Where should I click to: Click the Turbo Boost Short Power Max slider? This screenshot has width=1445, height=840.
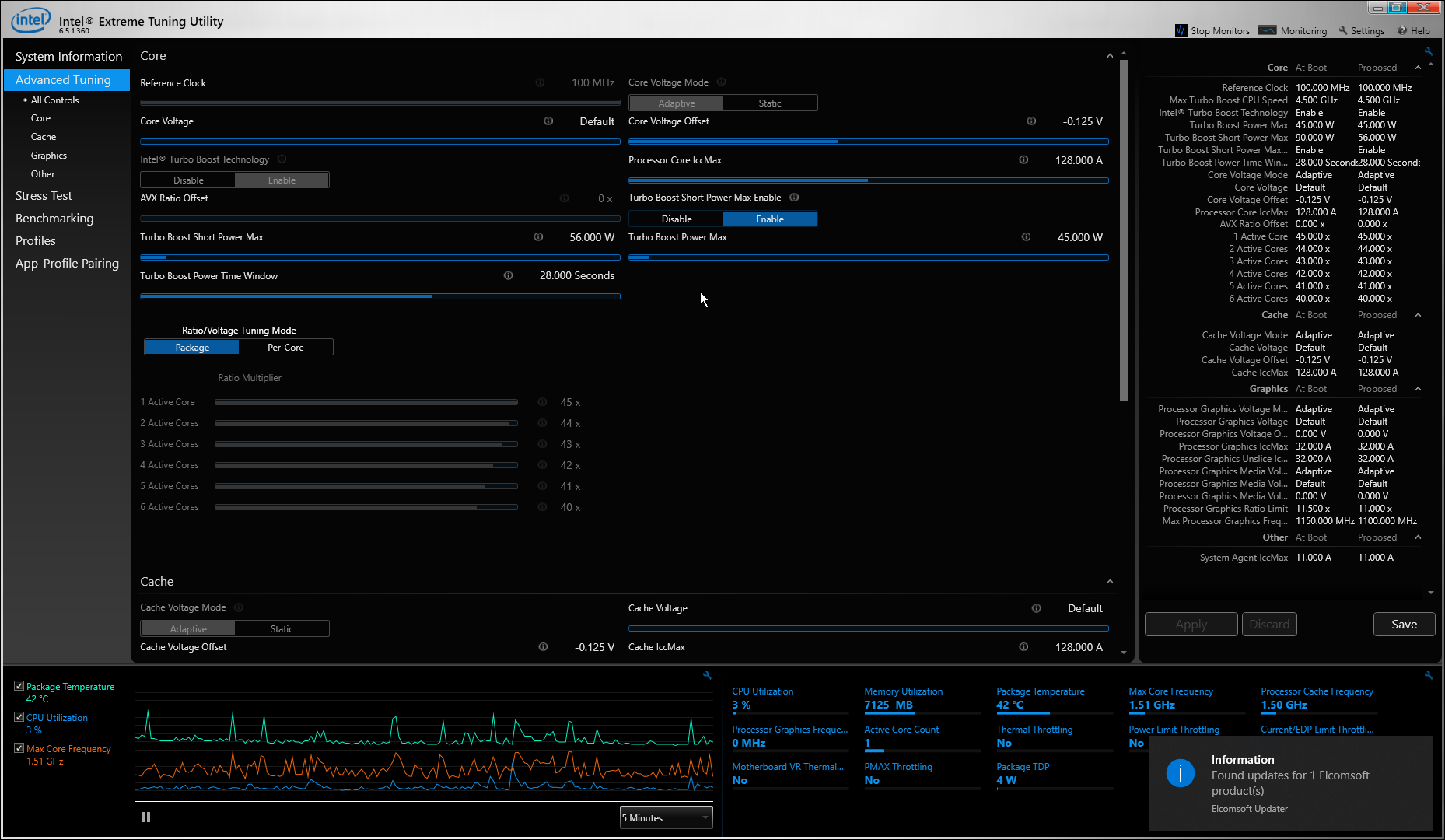(x=380, y=257)
